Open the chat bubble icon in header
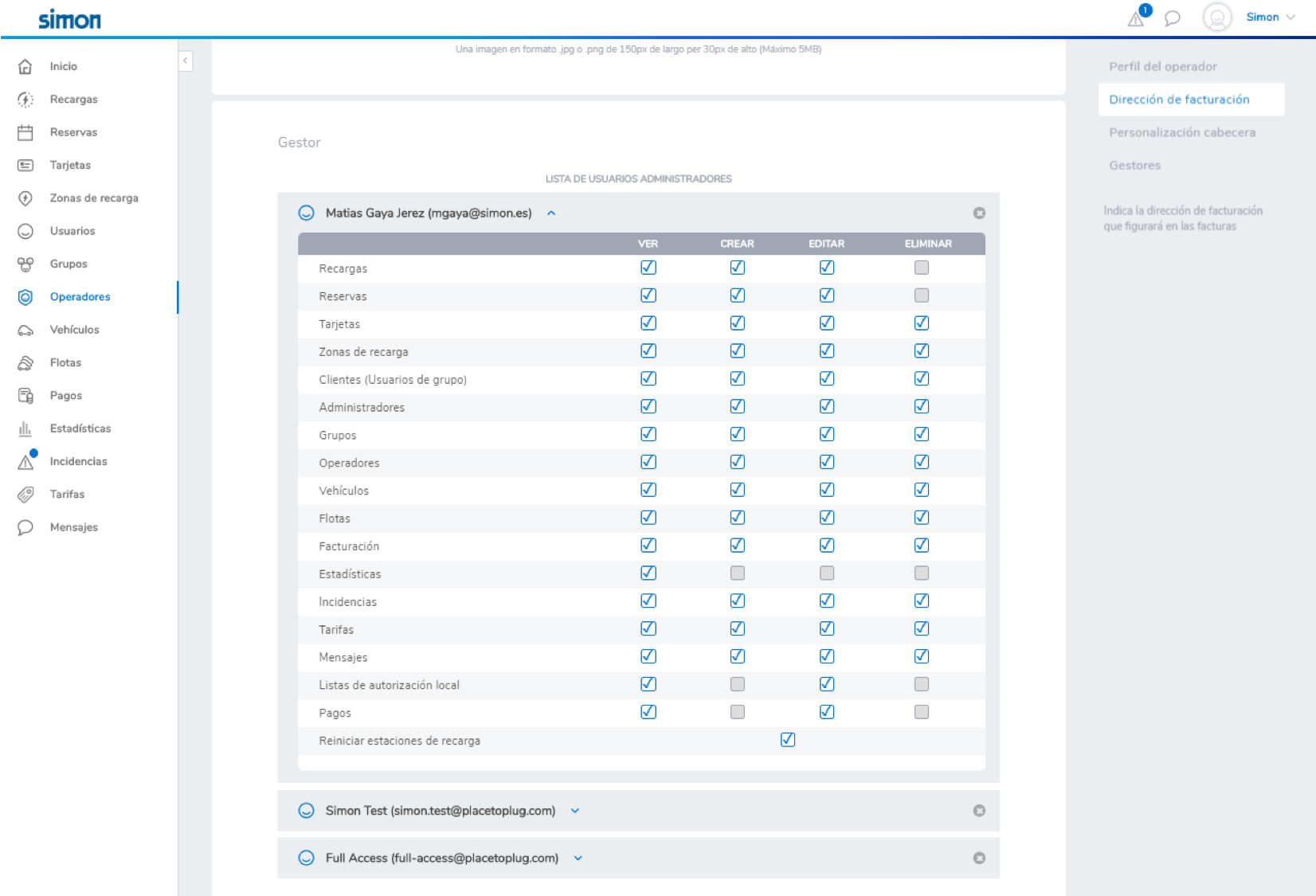This screenshot has width=1316, height=896. [1172, 18]
